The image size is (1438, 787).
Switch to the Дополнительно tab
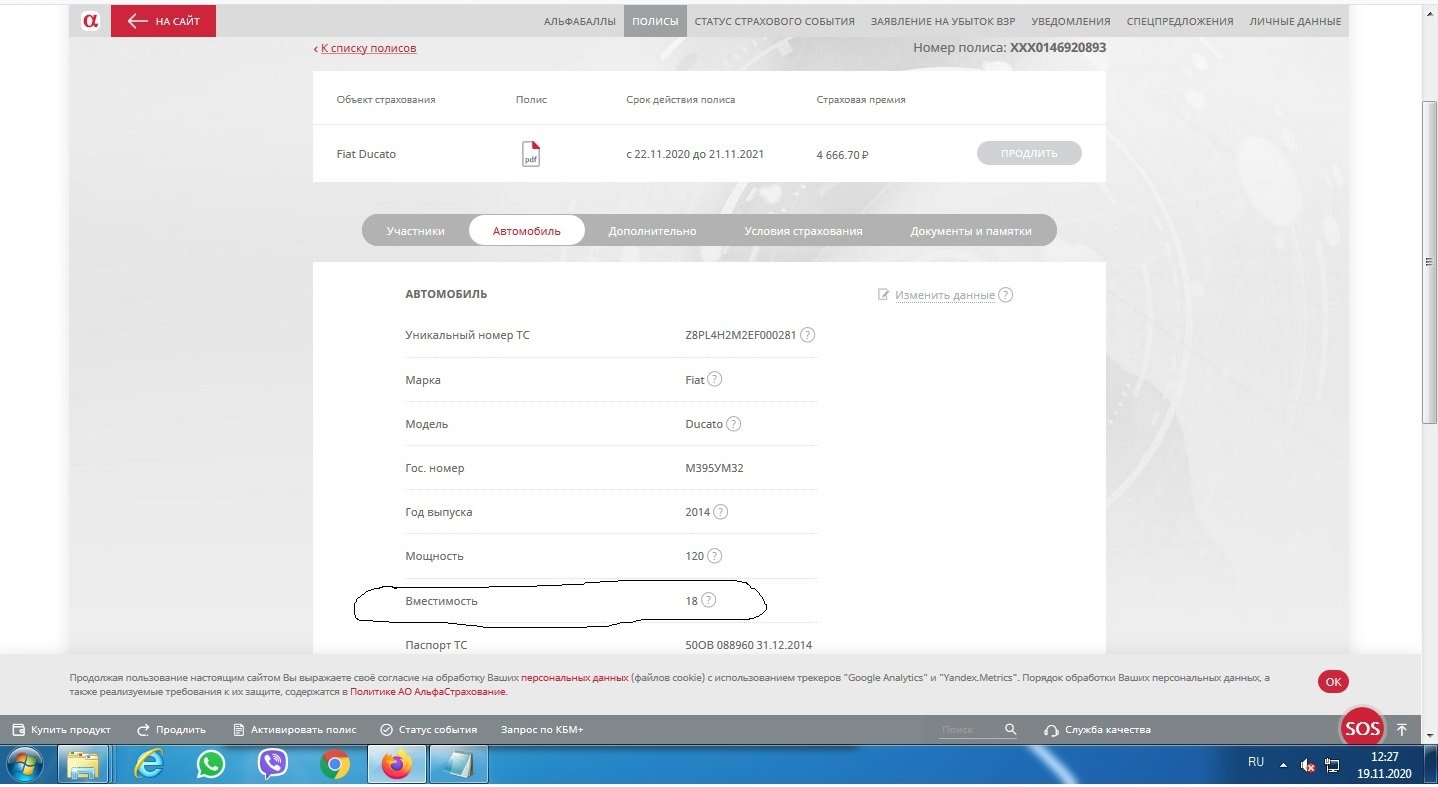click(x=652, y=231)
